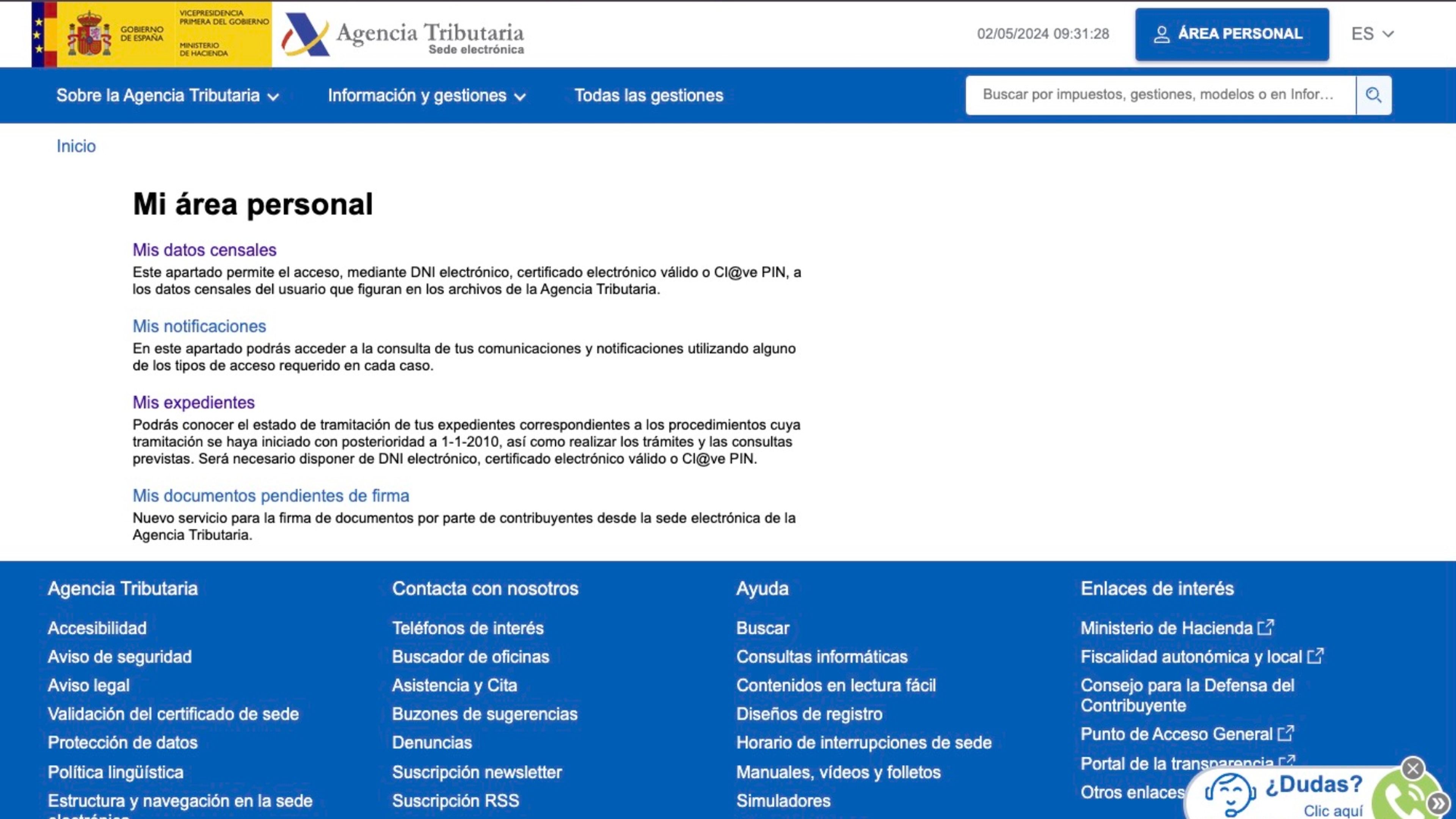Open Denuncias link

pyautogui.click(x=432, y=743)
